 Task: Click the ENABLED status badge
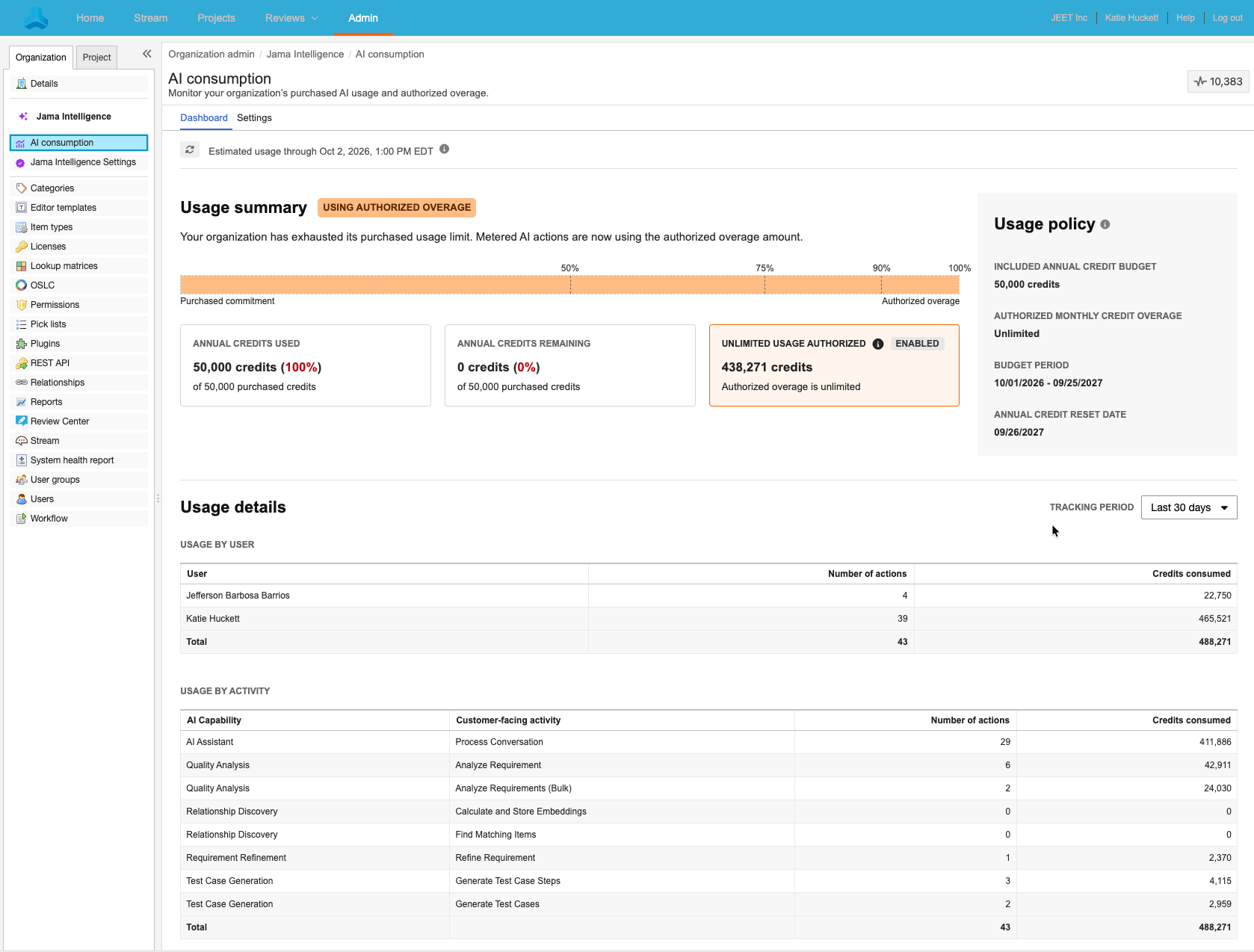917,344
